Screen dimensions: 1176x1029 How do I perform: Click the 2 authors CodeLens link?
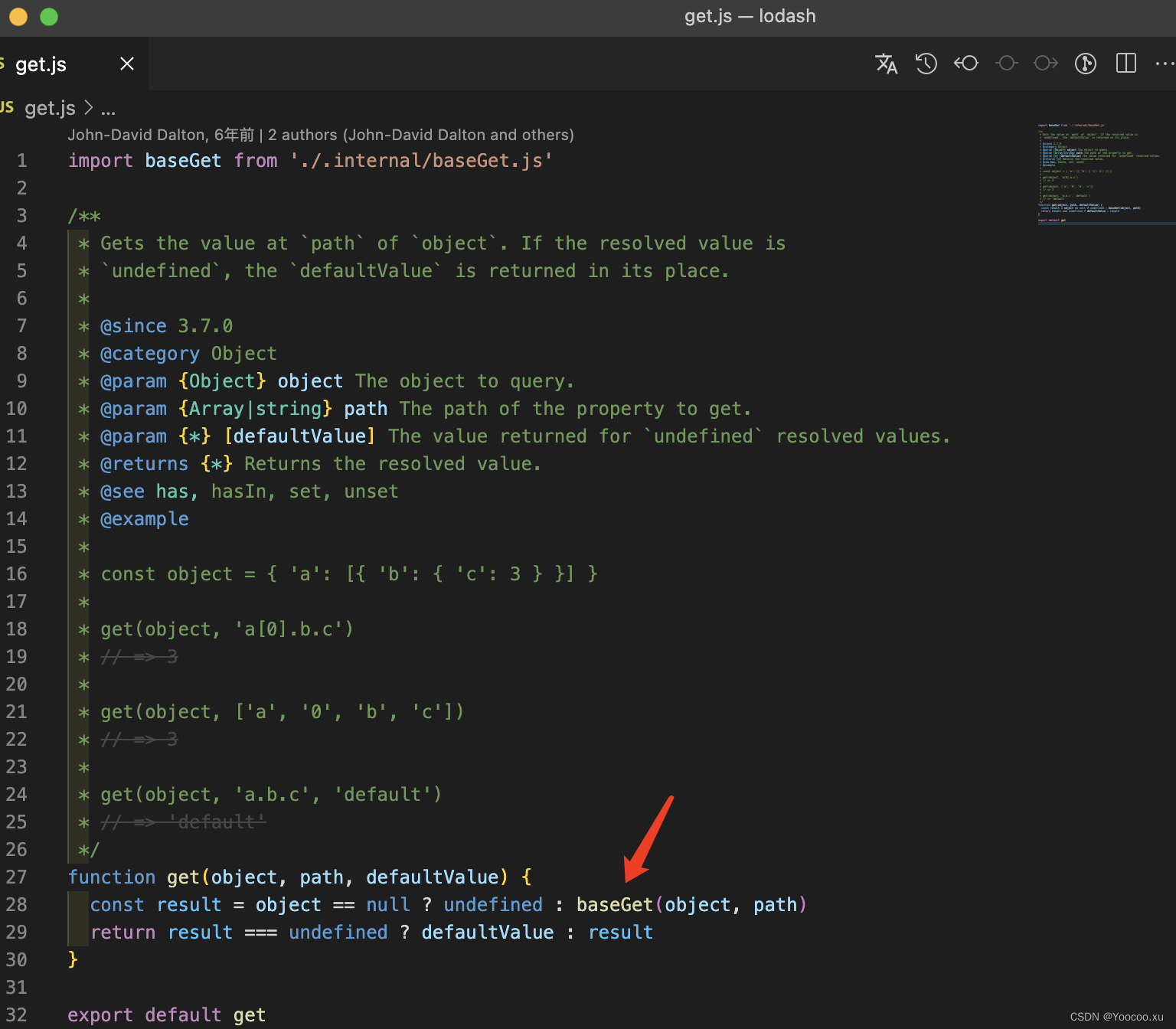coord(420,135)
